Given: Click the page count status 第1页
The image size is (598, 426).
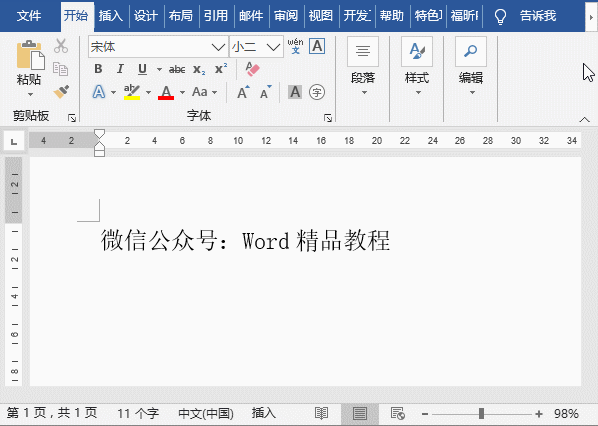Looking at the screenshot, I should pyautogui.click(x=52, y=413).
